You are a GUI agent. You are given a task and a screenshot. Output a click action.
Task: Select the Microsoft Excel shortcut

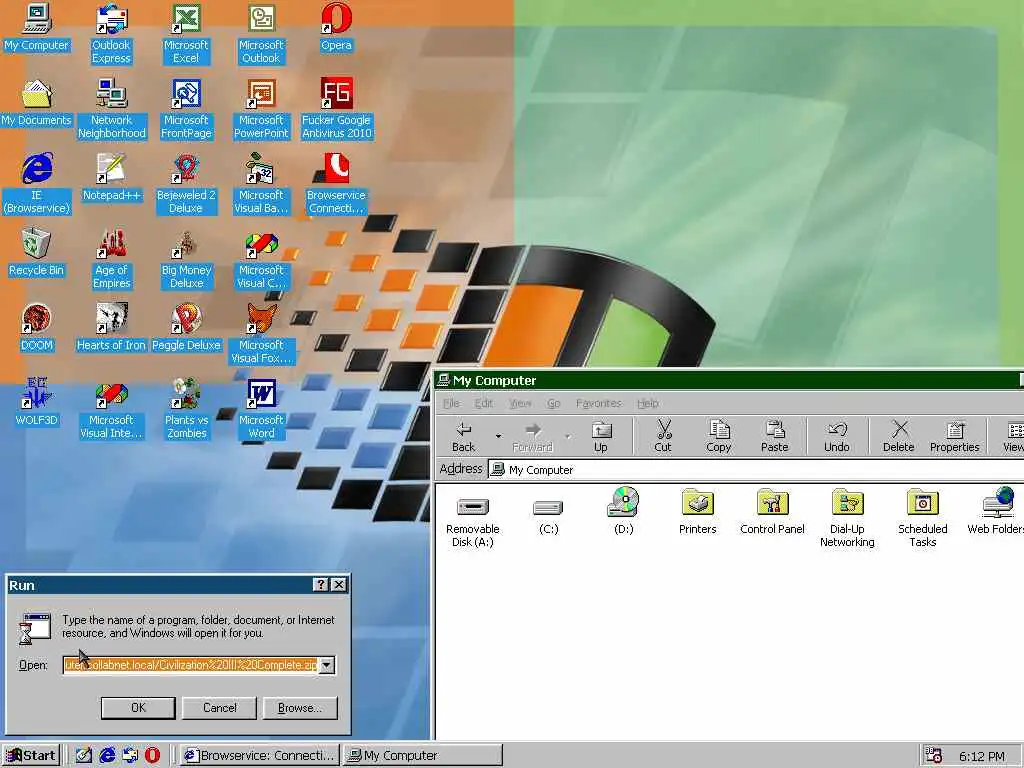pyautogui.click(x=186, y=34)
